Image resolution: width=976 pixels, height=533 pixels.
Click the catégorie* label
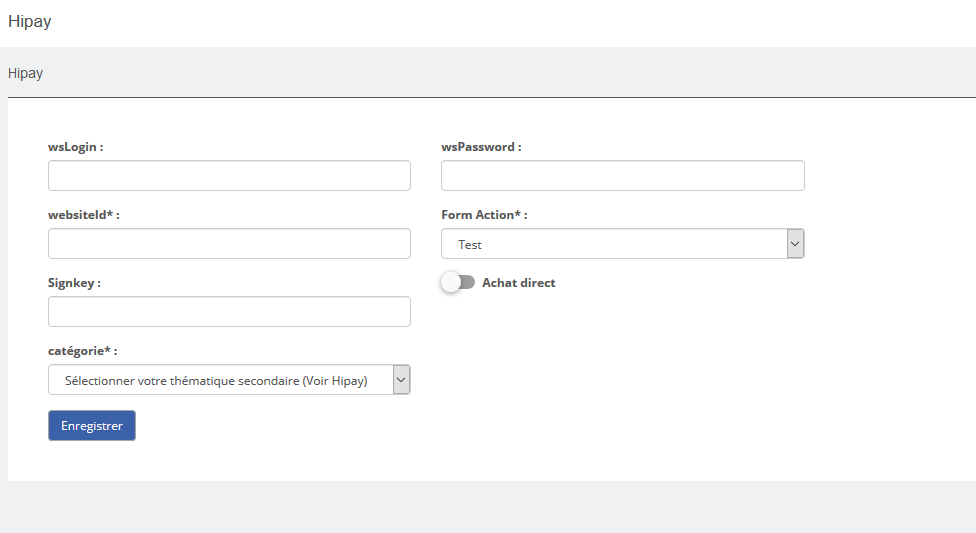(82, 351)
